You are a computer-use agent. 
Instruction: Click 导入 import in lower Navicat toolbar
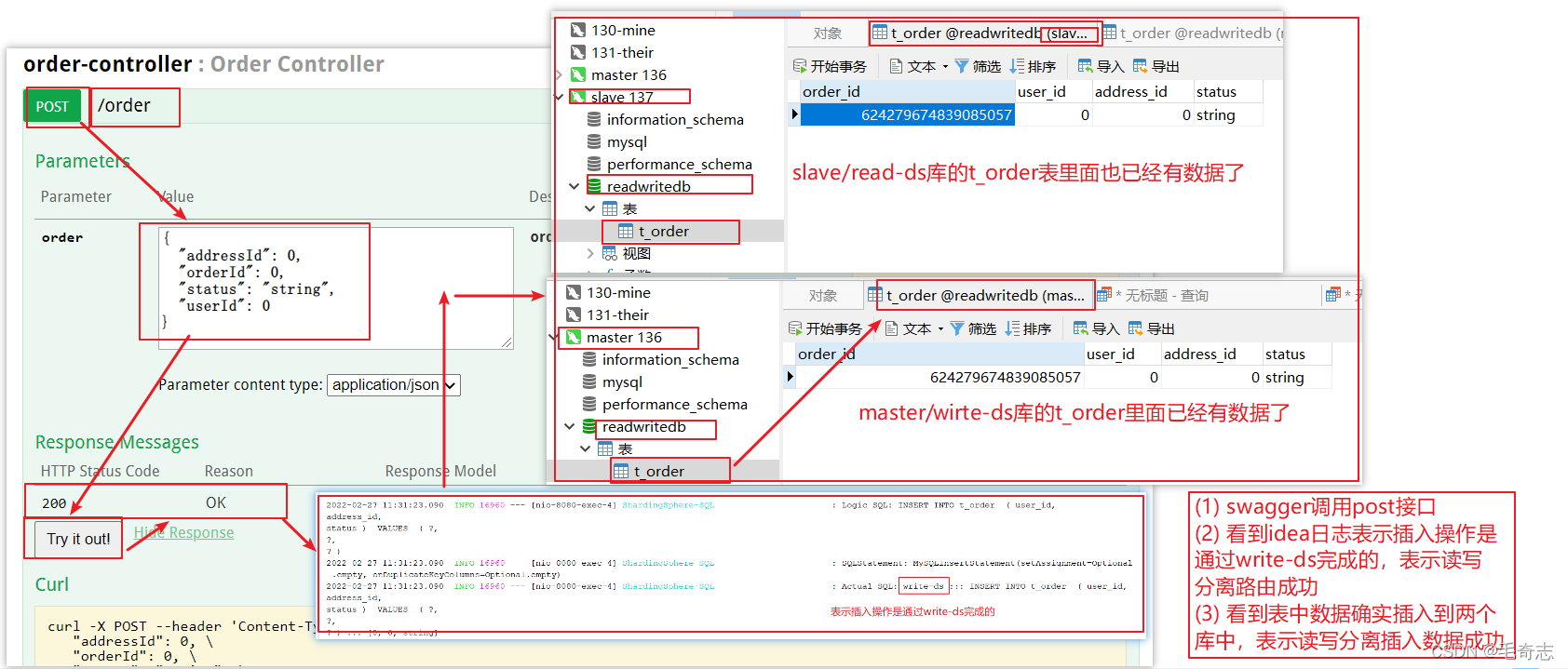coord(1096,328)
